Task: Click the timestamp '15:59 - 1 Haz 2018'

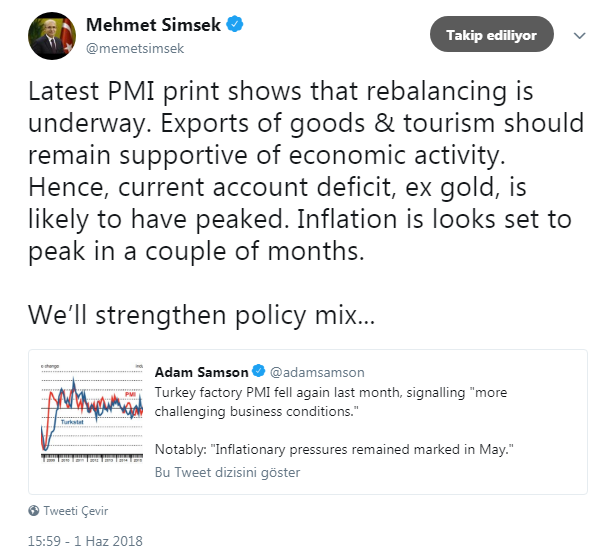Action: pos(86,541)
